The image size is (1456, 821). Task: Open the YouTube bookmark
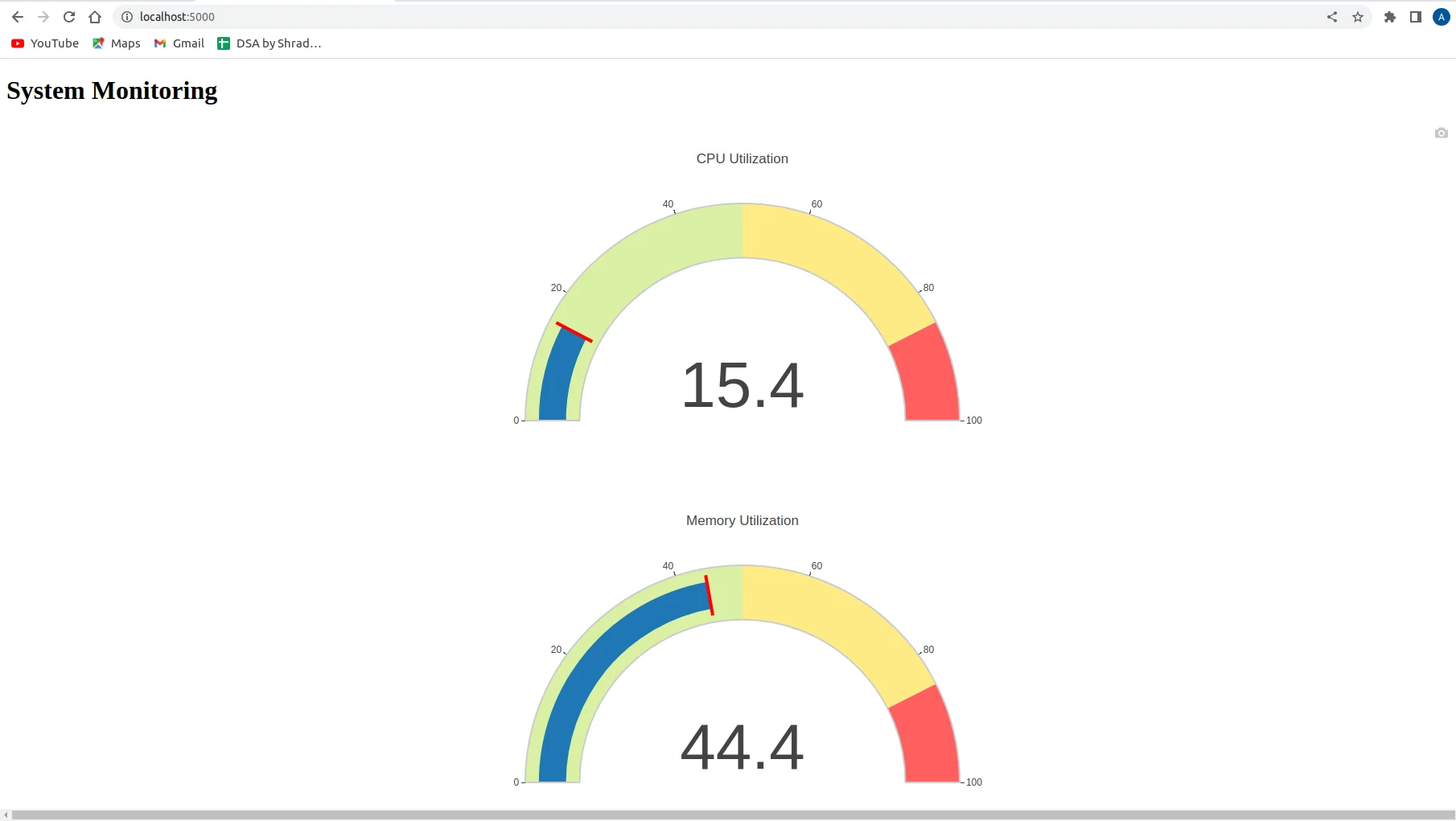pyautogui.click(x=45, y=43)
